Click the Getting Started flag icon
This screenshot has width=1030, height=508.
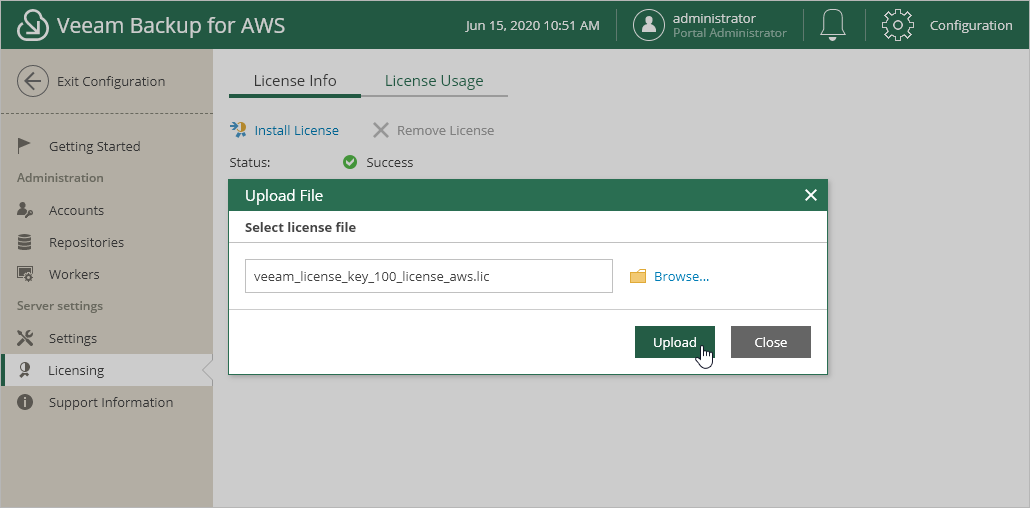pyautogui.click(x=24, y=146)
